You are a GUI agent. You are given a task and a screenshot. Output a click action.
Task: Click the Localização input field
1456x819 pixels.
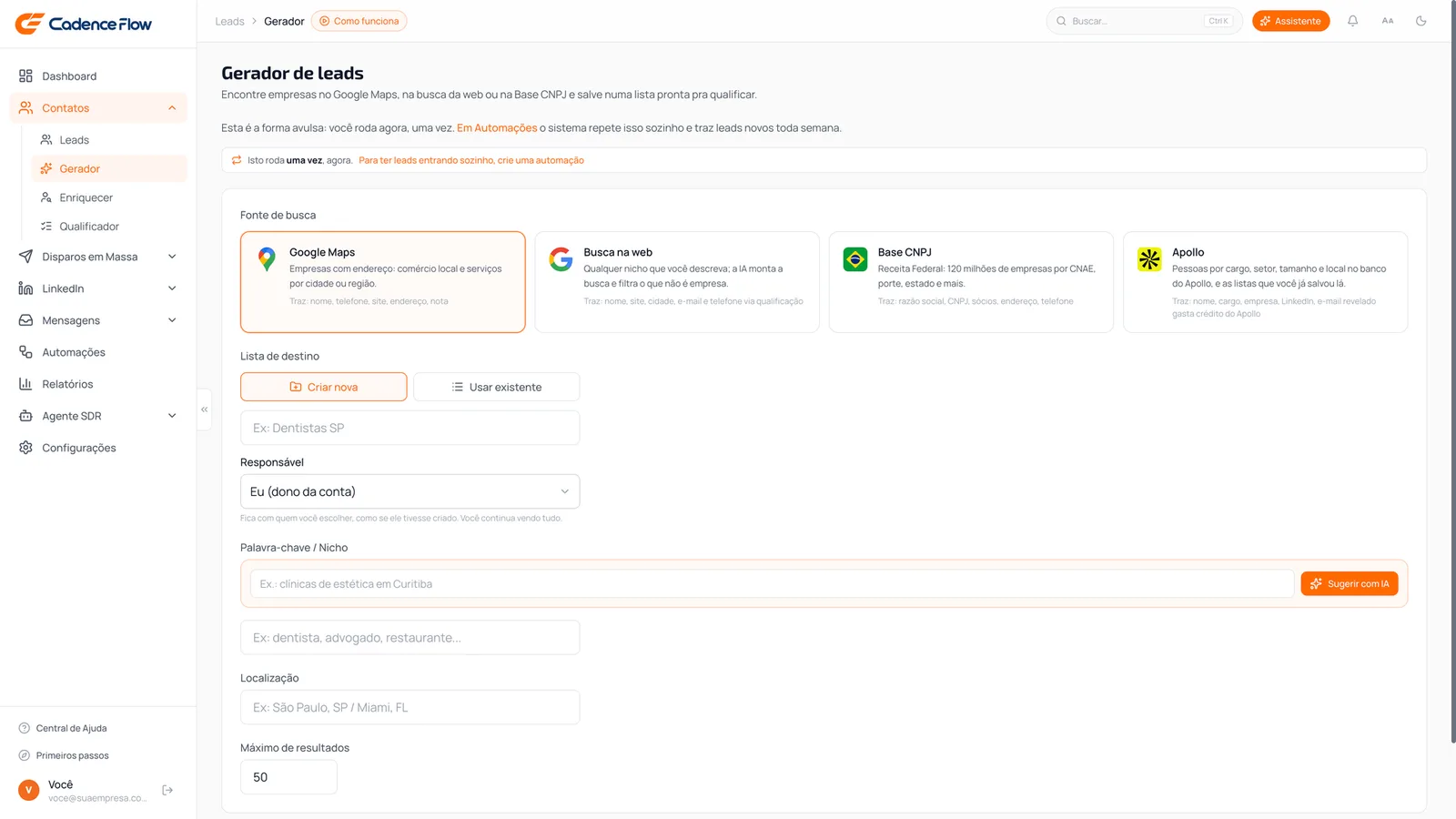pos(409,707)
